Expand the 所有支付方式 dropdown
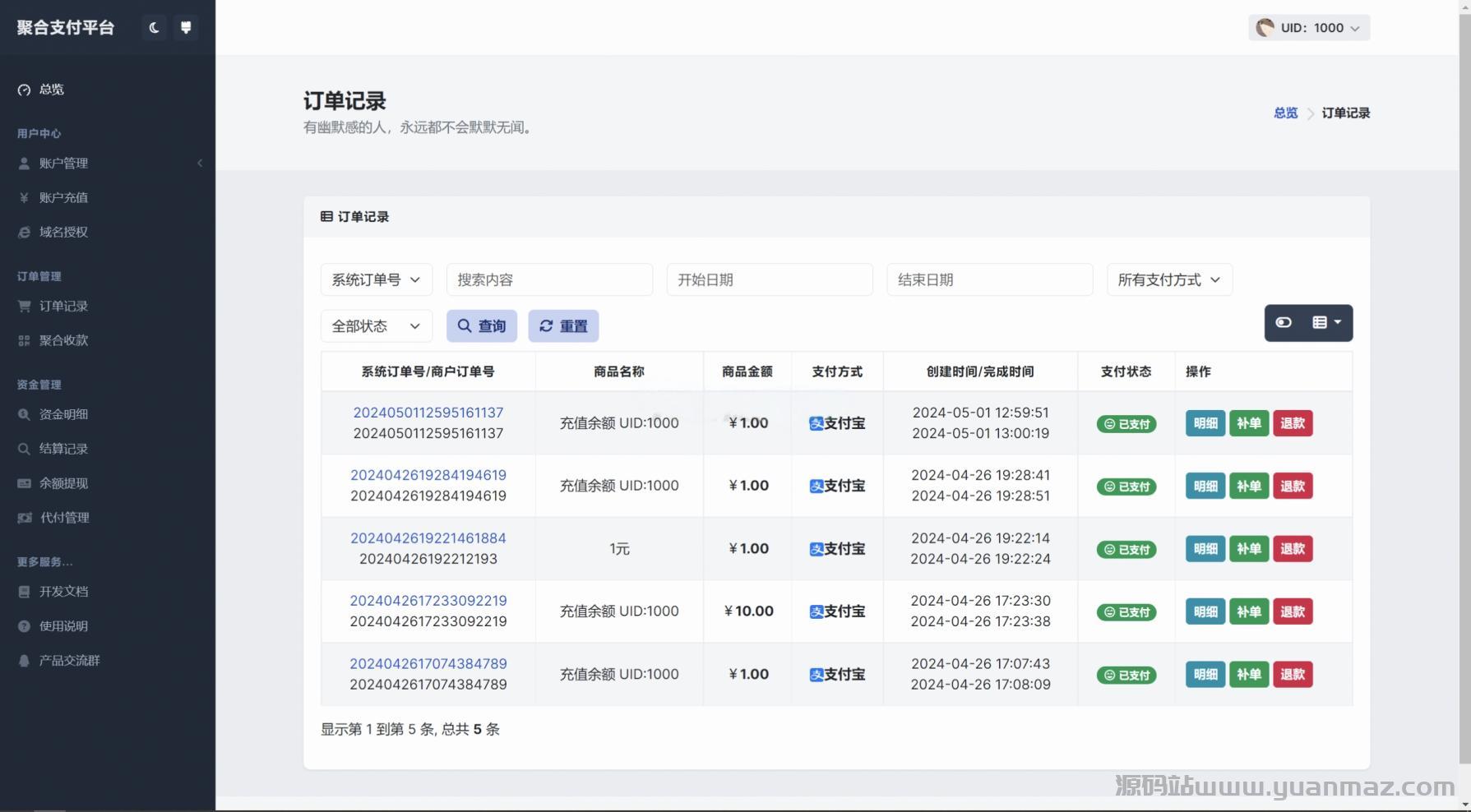This screenshot has width=1471, height=812. pos(1168,280)
